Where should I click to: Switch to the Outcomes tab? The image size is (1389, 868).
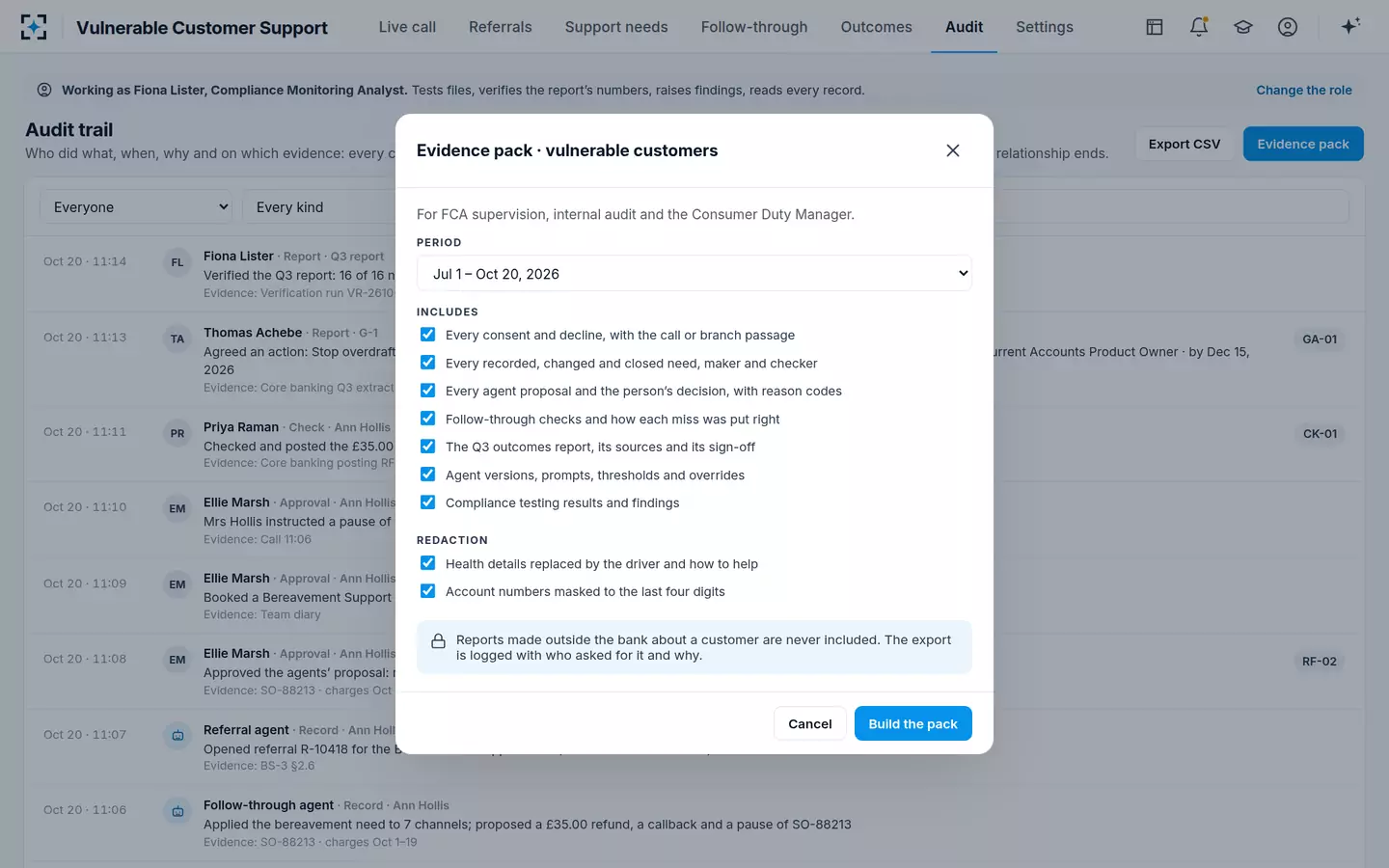[x=876, y=27]
